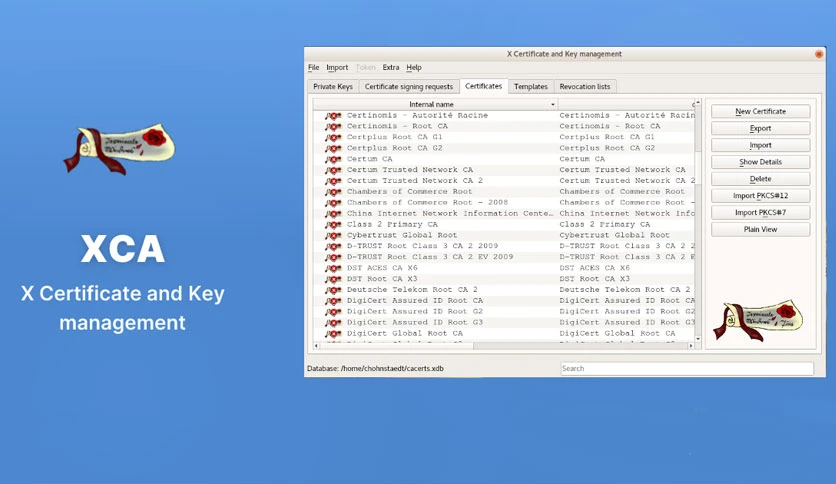Select the Certificates tab
The width and height of the screenshot is (836, 484).
coord(484,86)
